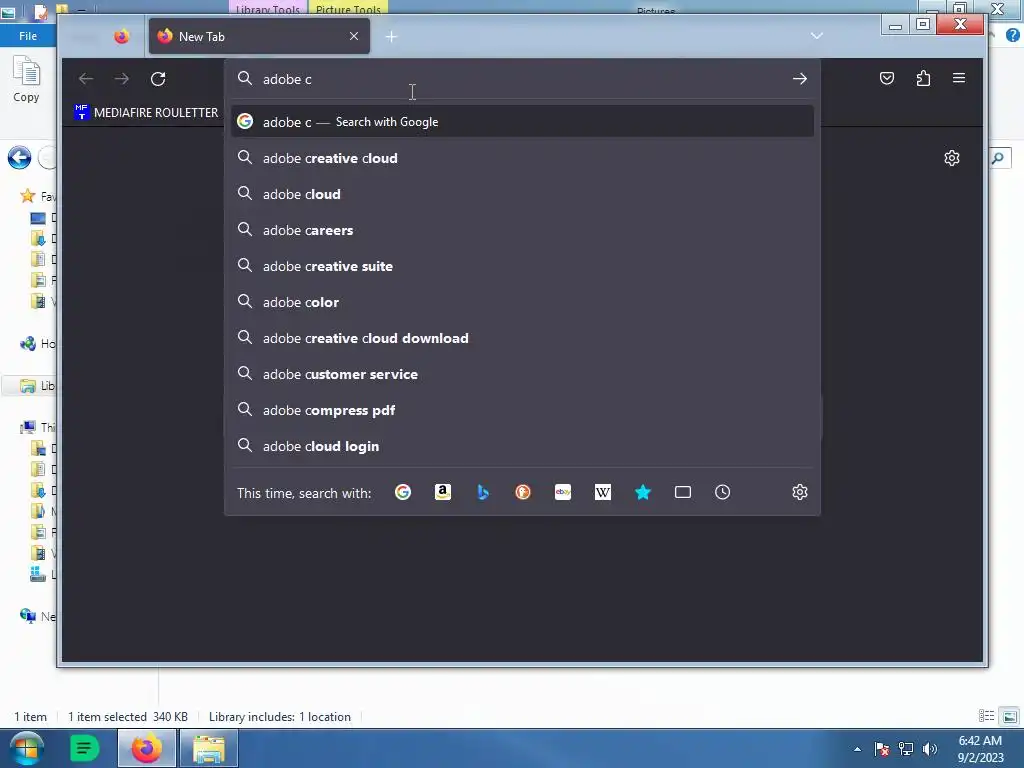Open MEDIAFIRE ROULETTER bookmark

click(x=146, y=112)
